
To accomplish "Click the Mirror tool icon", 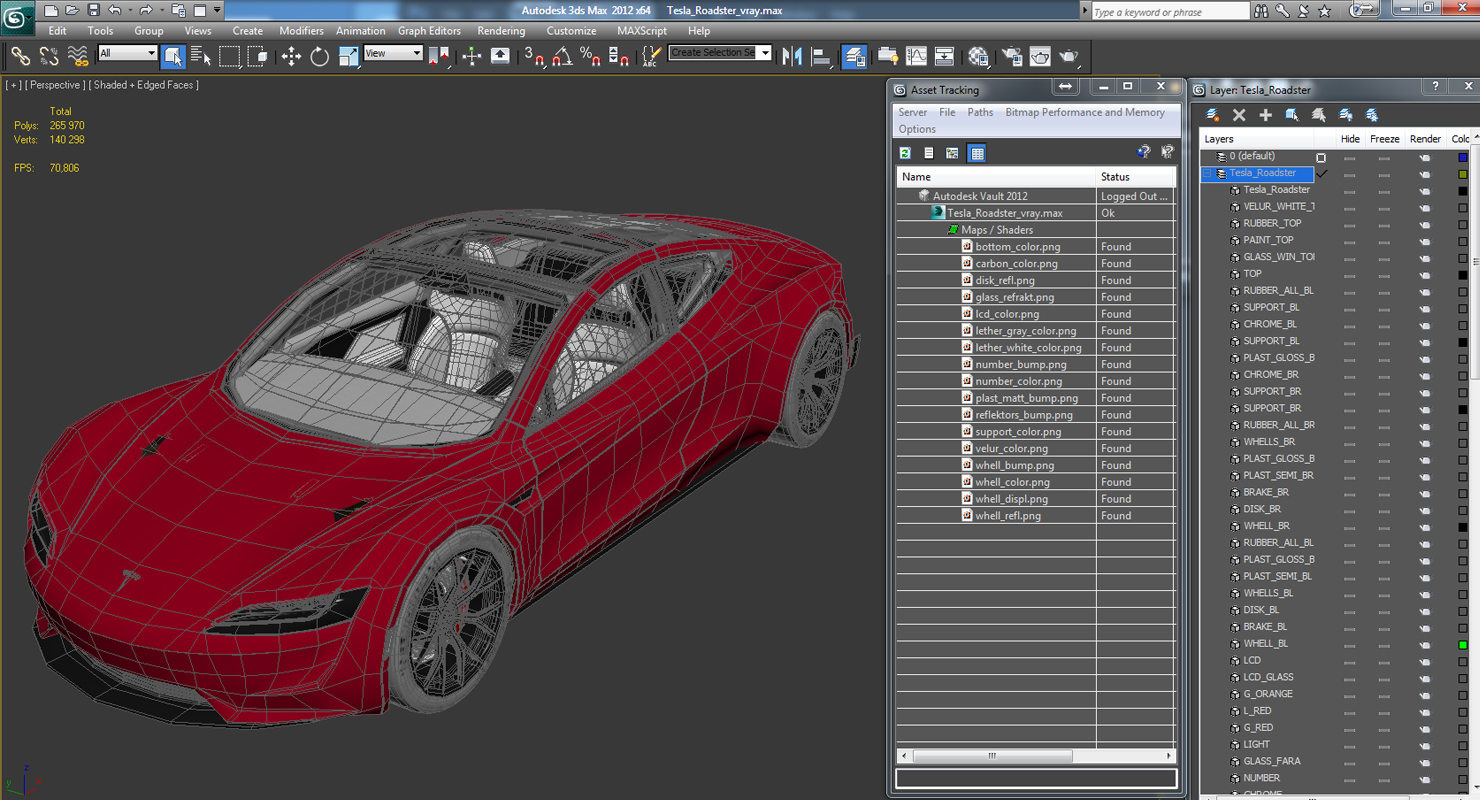I will point(793,57).
